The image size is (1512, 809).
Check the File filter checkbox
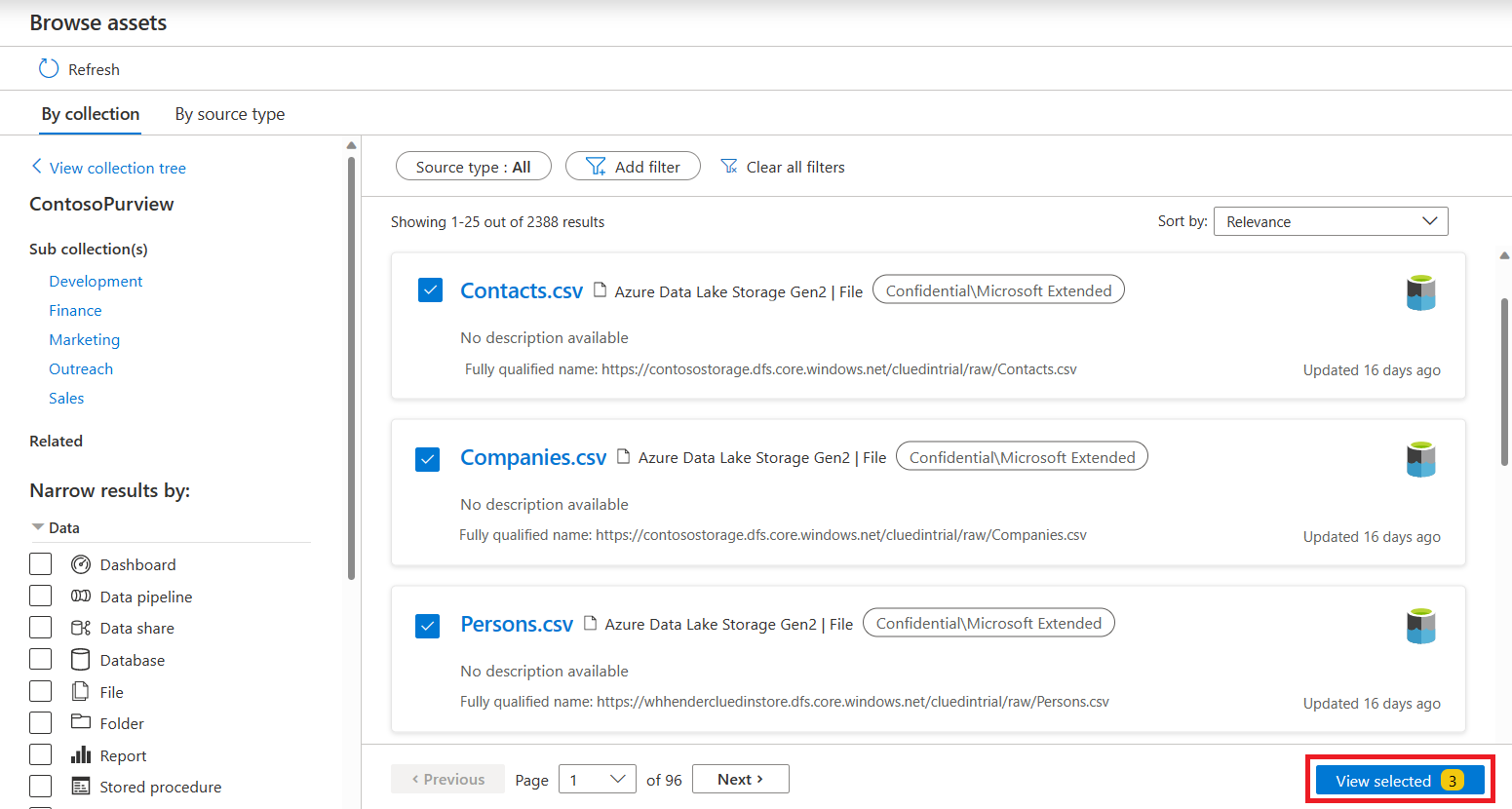tap(41, 691)
